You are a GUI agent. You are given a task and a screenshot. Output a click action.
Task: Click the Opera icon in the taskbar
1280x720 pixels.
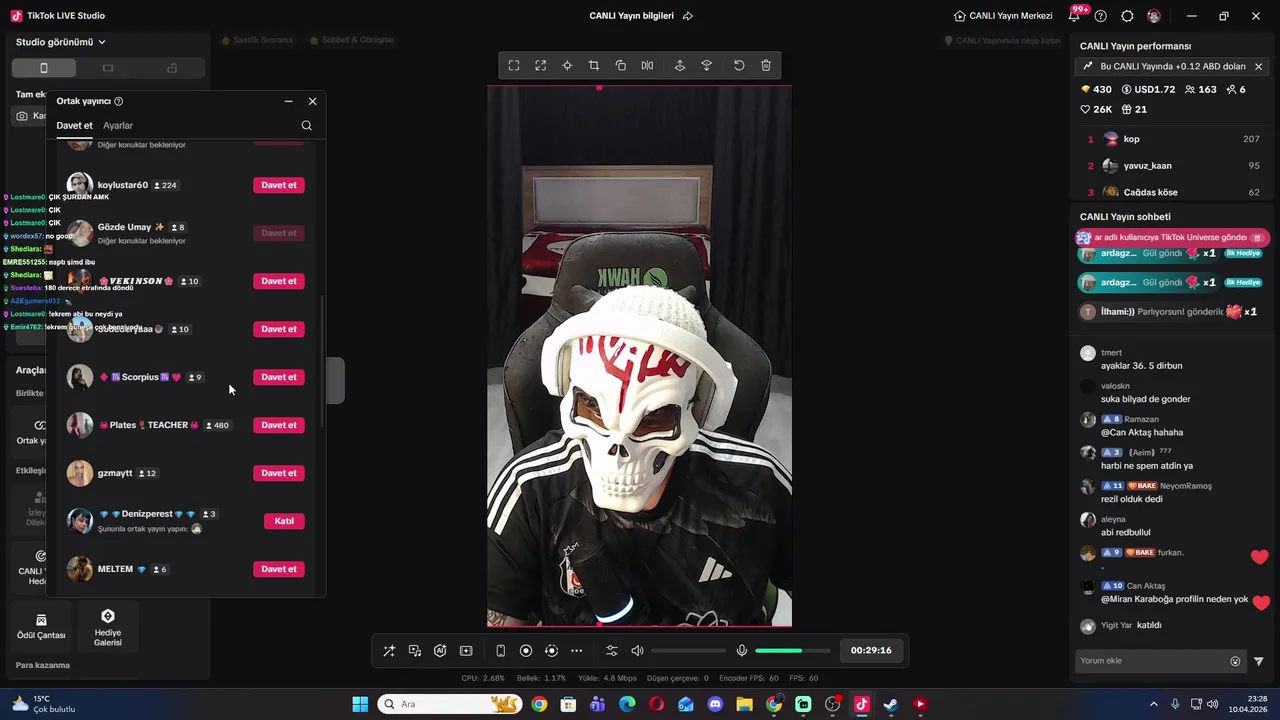point(656,704)
